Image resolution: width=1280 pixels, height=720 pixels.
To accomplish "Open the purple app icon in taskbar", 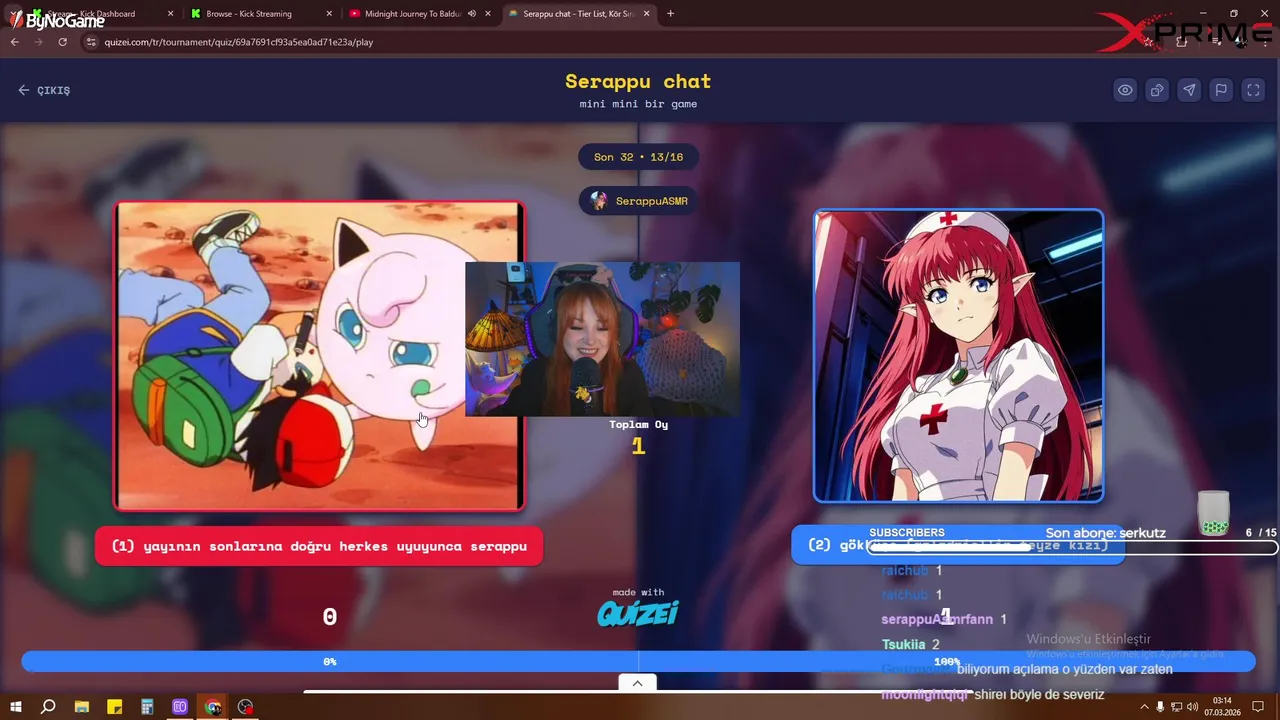I will [x=180, y=707].
